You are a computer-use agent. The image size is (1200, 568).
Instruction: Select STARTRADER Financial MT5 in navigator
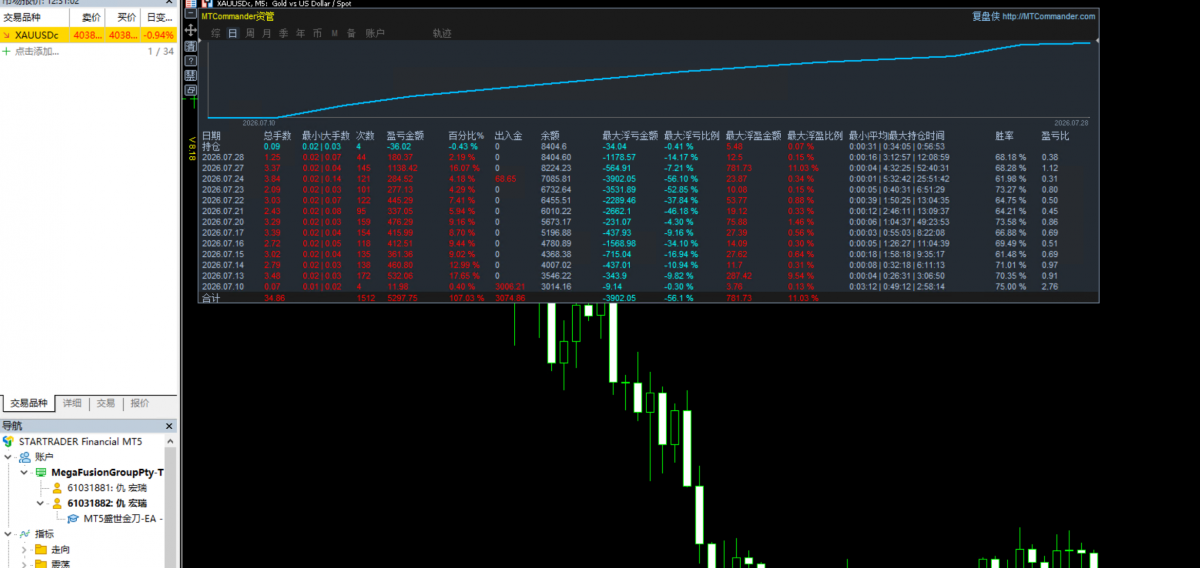pos(81,441)
